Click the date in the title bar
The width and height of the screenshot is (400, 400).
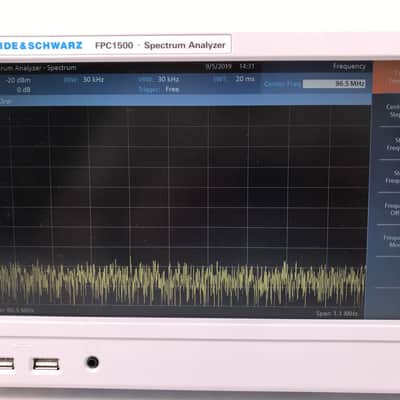[x=218, y=67]
